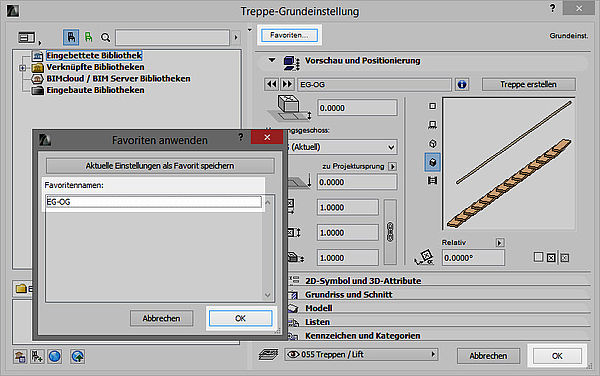This screenshot has height=376, width=600.
Task: Select Eingebettete Bibliothek in the library tree
Action: 94,55
